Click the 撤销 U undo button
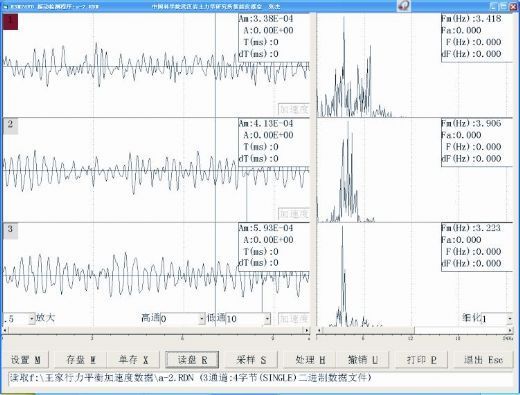Screen dimensions: 520x395 click(x=363, y=360)
